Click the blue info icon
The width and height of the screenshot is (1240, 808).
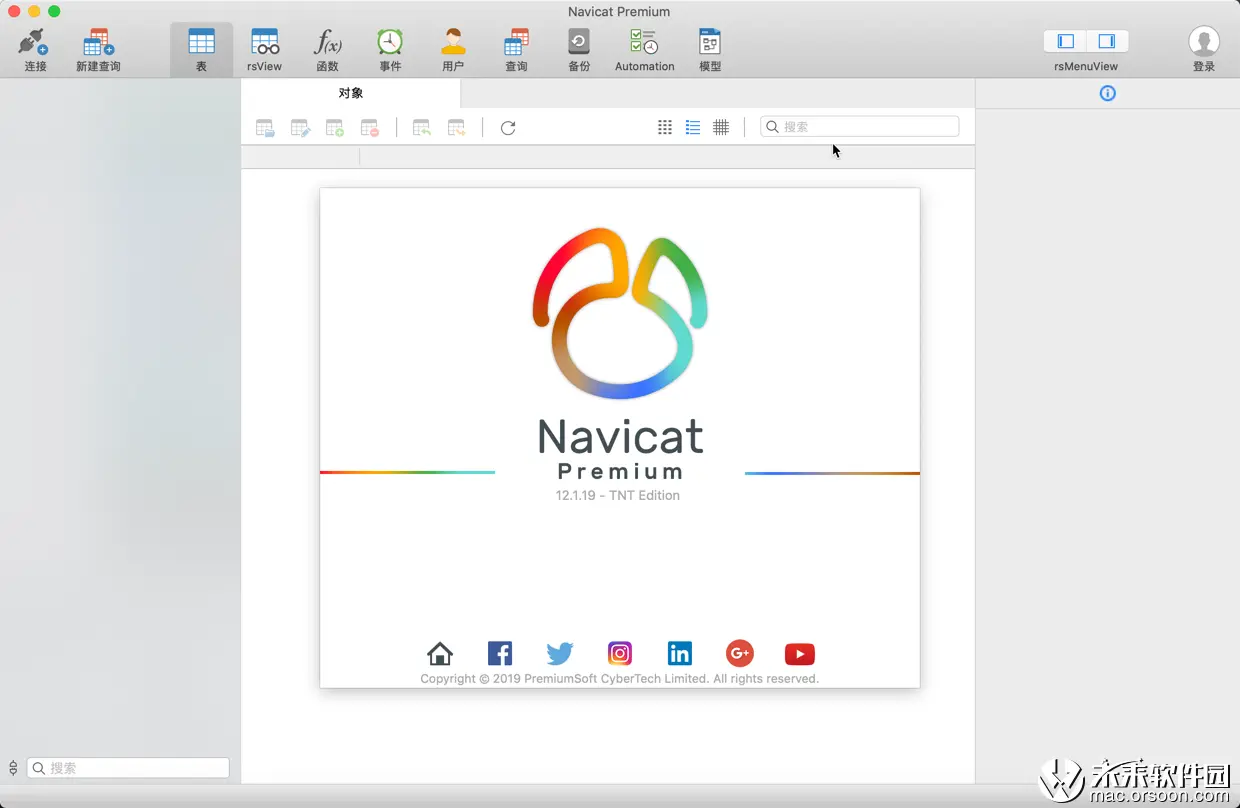1107,93
